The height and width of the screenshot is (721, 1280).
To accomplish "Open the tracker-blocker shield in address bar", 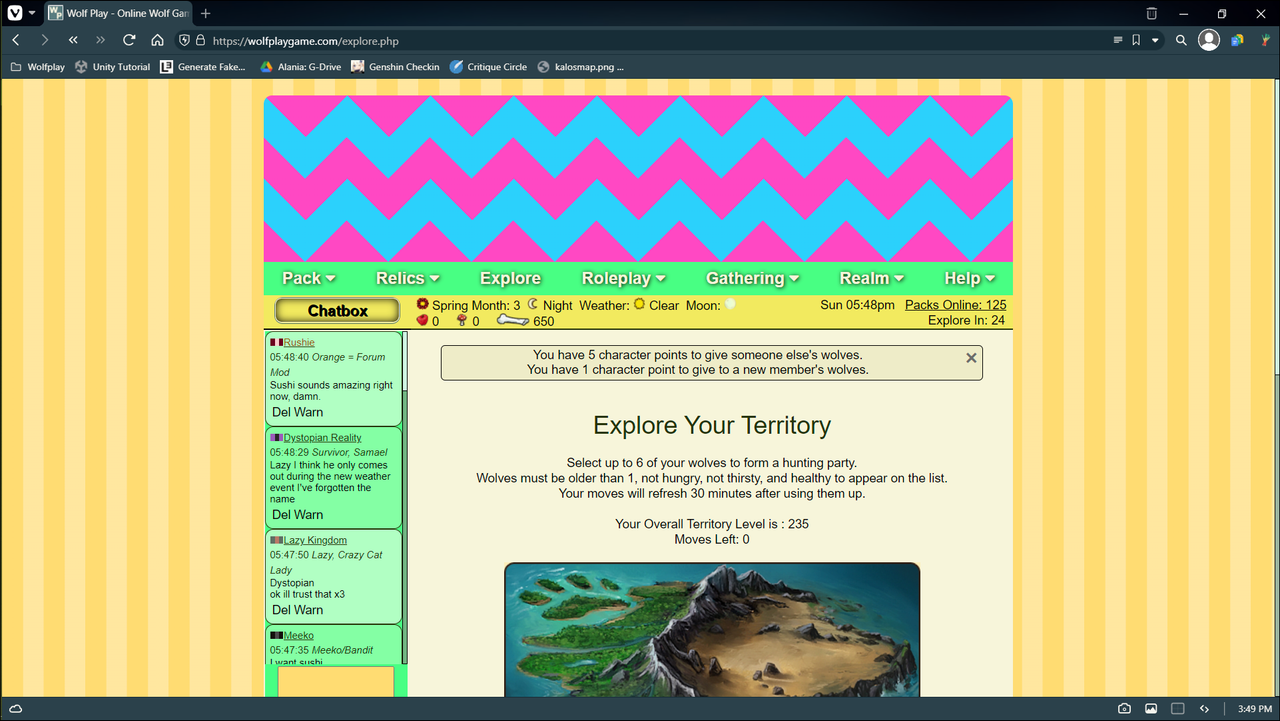I will pyautogui.click(x=183, y=42).
